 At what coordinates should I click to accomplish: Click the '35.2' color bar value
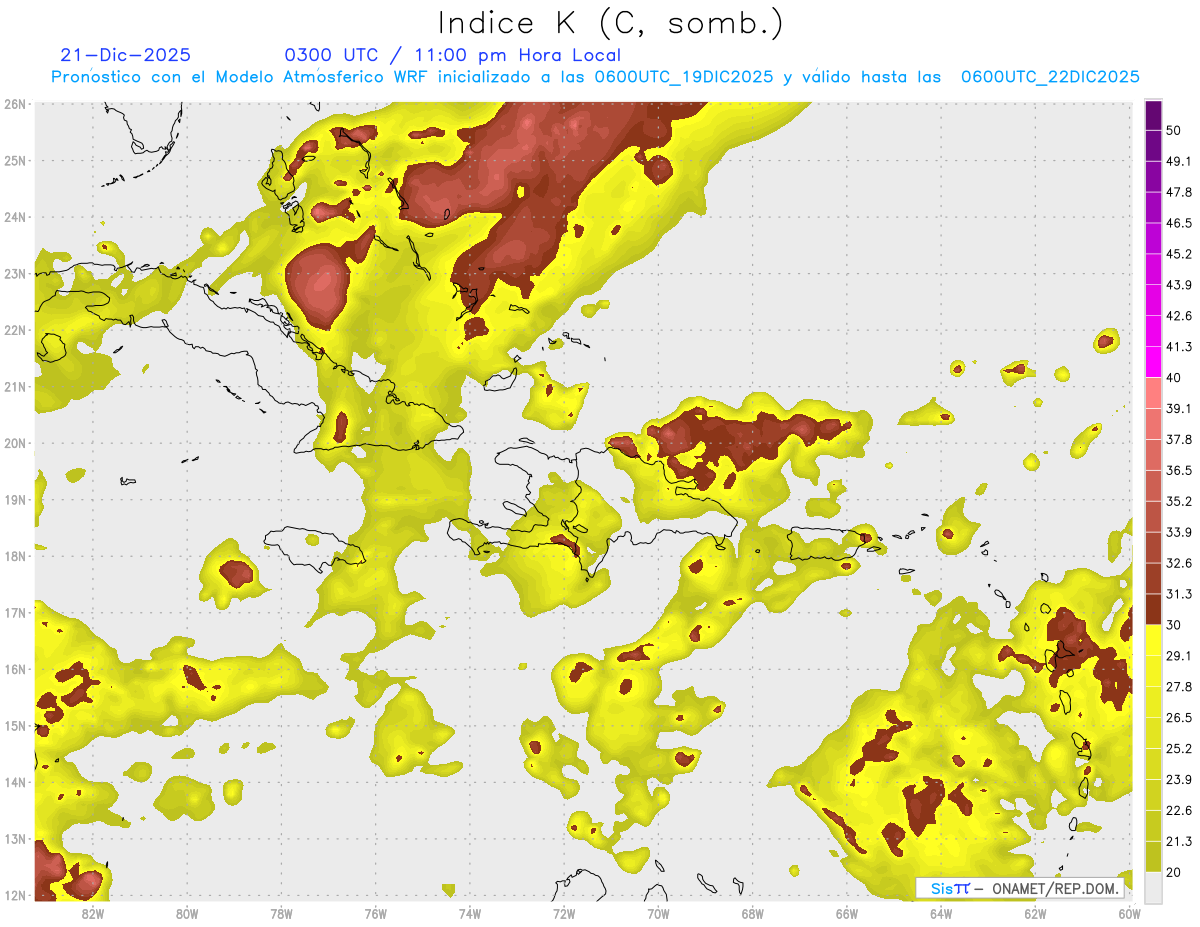tap(1179, 501)
